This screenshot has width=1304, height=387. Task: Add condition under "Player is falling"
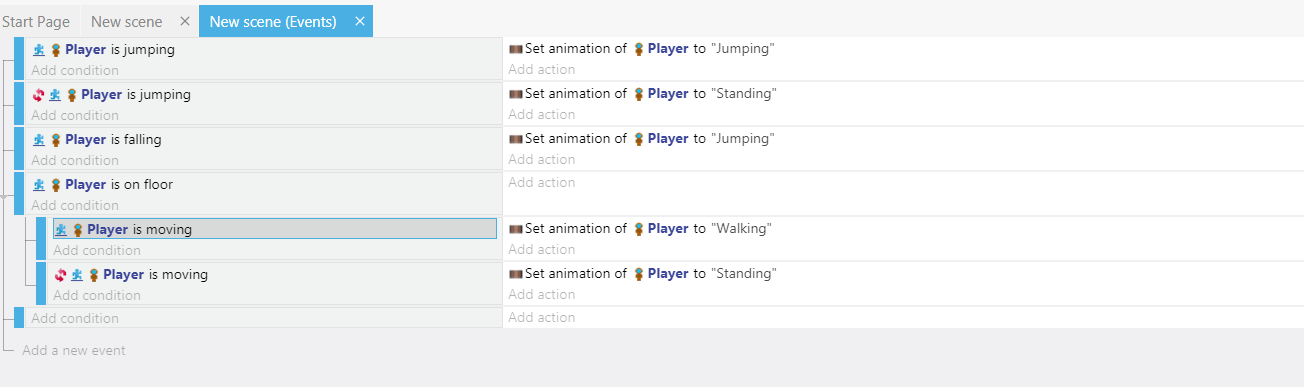pyautogui.click(x=75, y=160)
